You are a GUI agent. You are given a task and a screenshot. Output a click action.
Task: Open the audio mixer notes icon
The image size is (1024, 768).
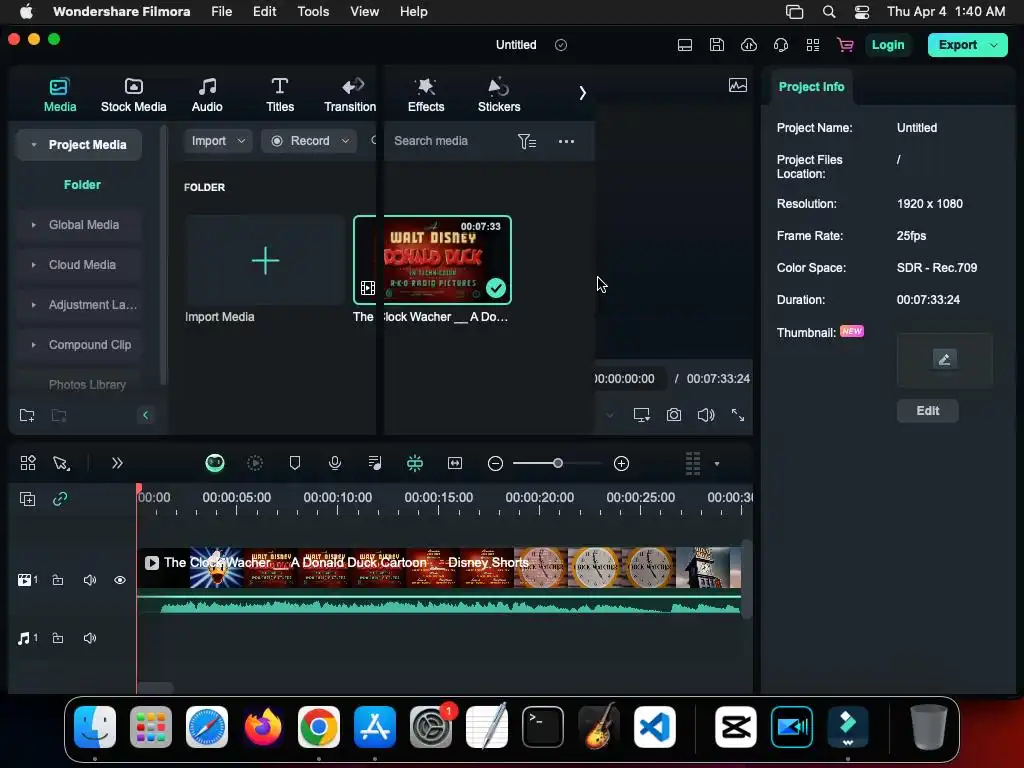(x=375, y=463)
